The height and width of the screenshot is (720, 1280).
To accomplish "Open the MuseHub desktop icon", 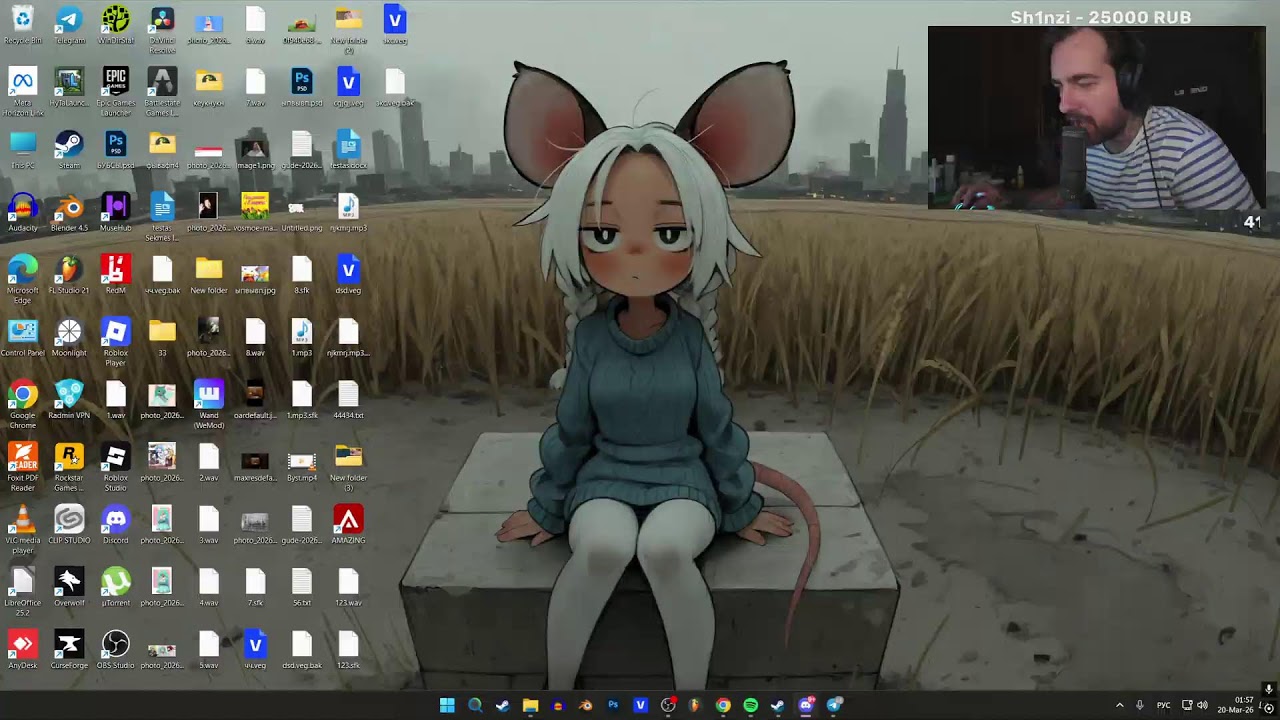I will 116,213.
